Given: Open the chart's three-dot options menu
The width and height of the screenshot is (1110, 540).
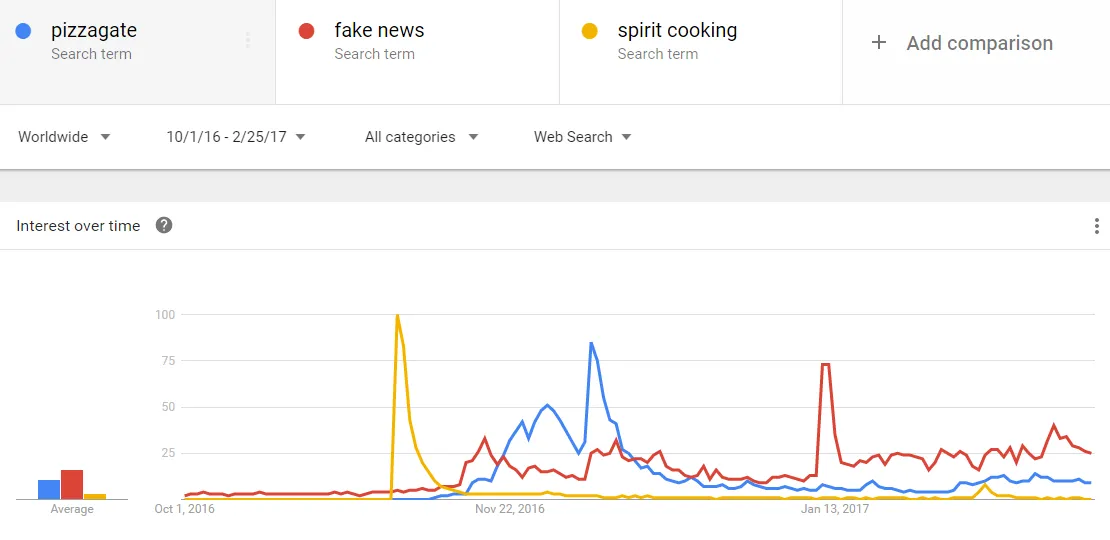Looking at the screenshot, I should (1097, 226).
